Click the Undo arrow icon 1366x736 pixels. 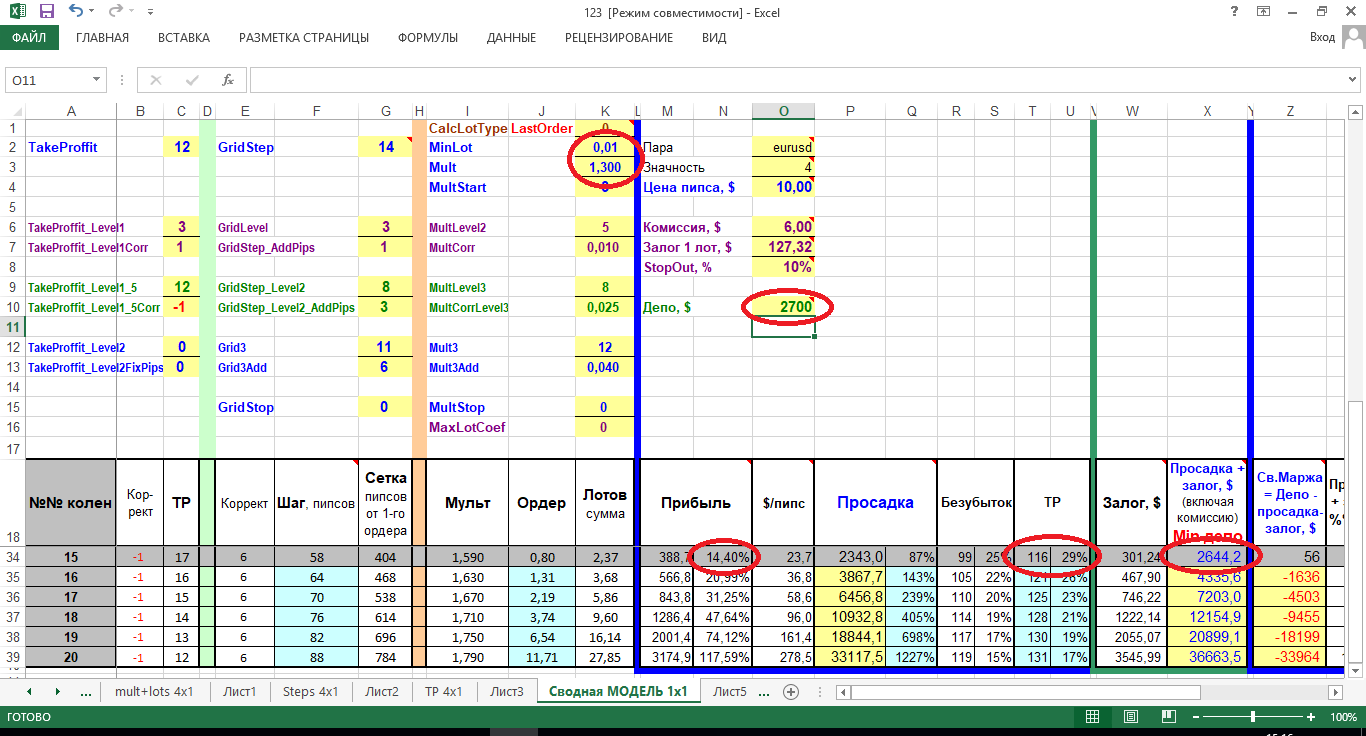coord(77,12)
